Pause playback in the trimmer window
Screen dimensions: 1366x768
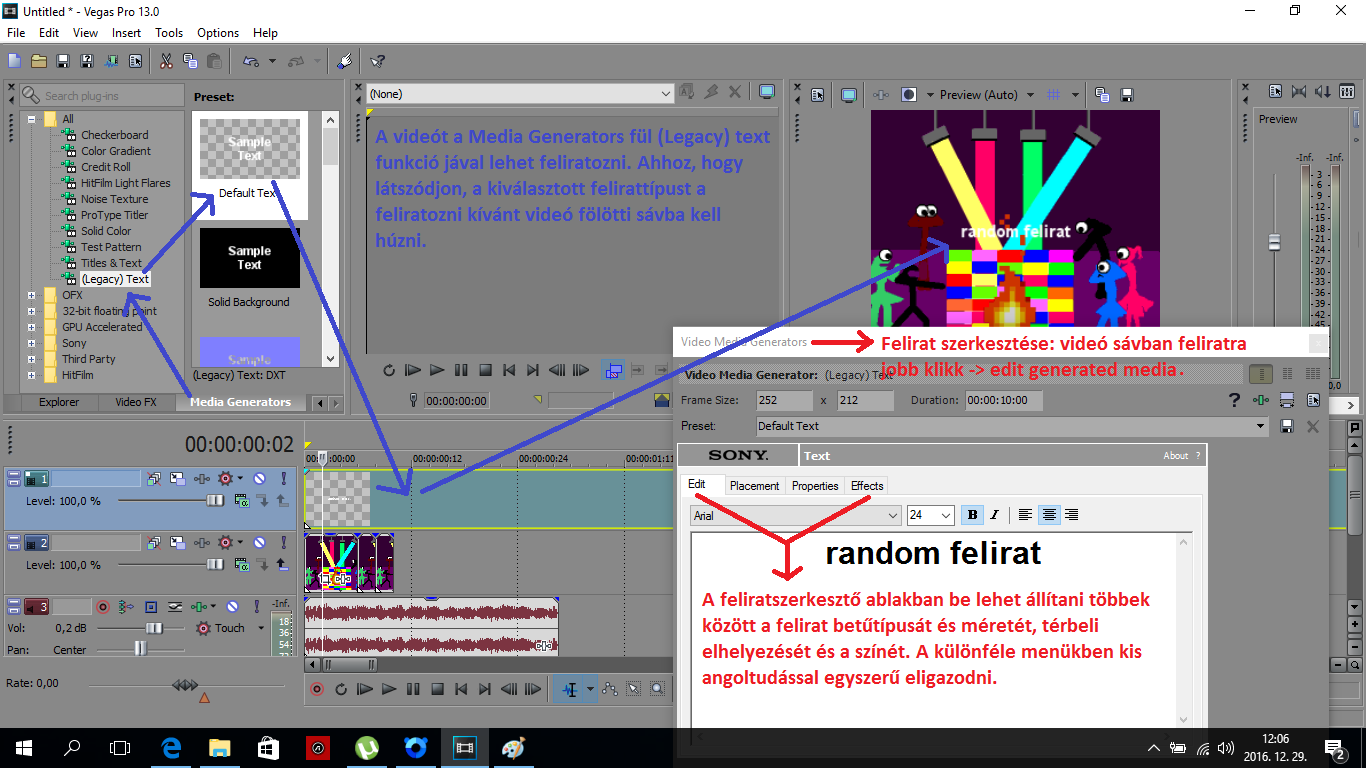pyautogui.click(x=461, y=370)
